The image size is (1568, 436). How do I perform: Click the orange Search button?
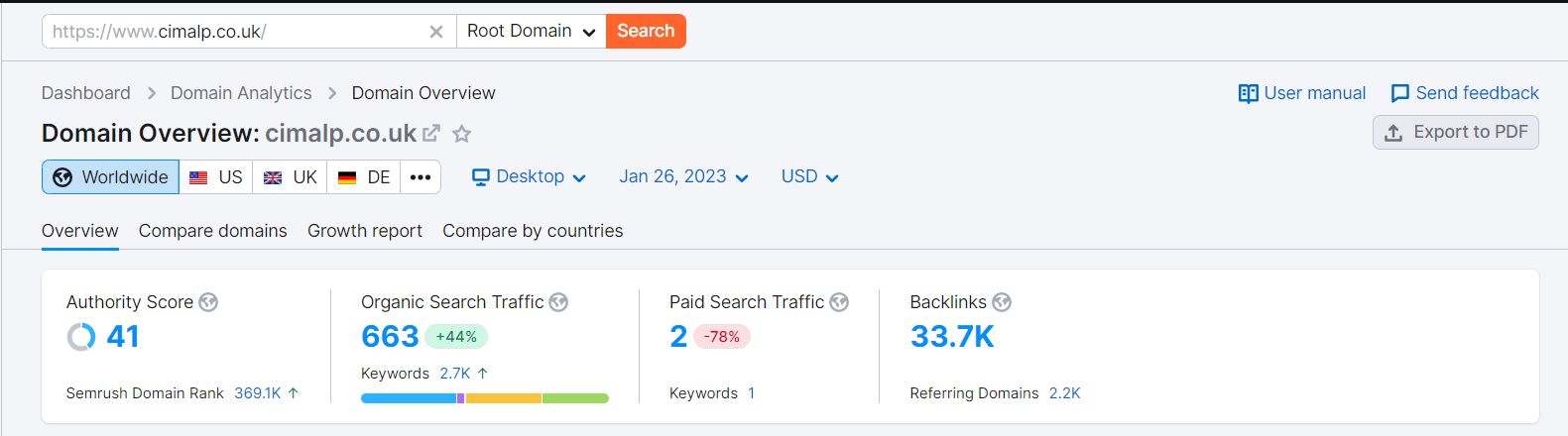click(646, 32)
